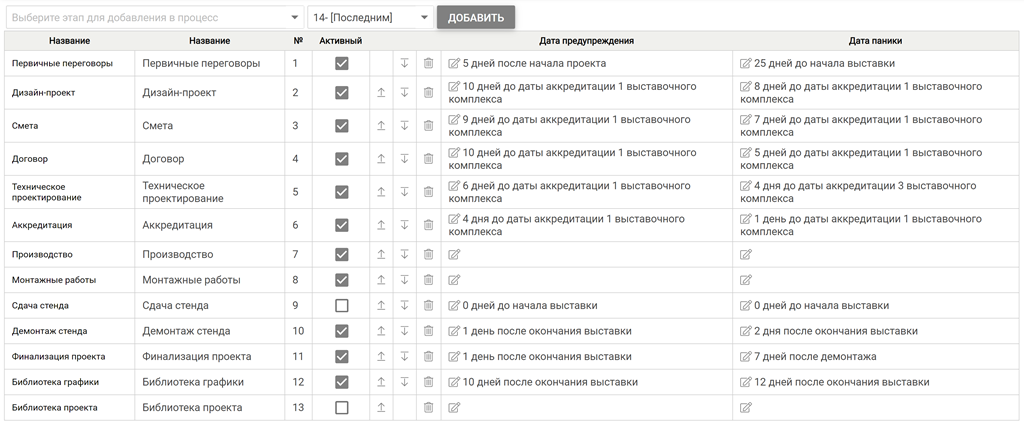
Task: Edit warning date for Аккредитация stage
Action: click(455, 219)
